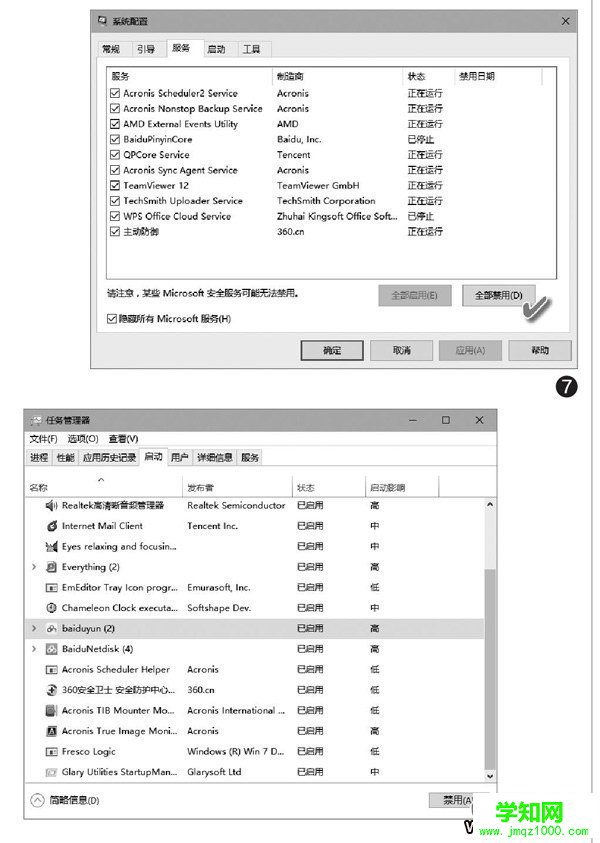Click EmEditor Tray Icon program icon
This screenshot has width=600, height=843.
click(x=52, y=588)
